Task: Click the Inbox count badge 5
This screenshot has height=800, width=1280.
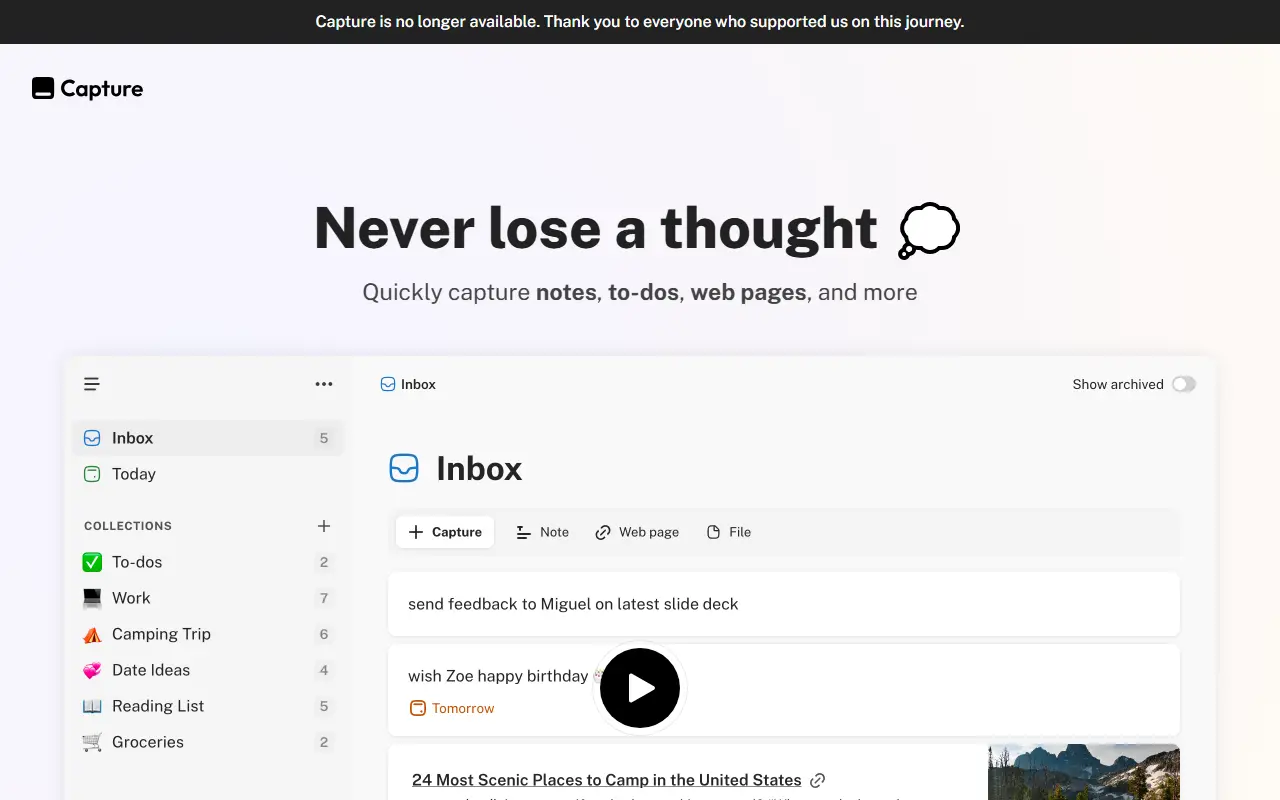Action: click(x=324, y=438)
